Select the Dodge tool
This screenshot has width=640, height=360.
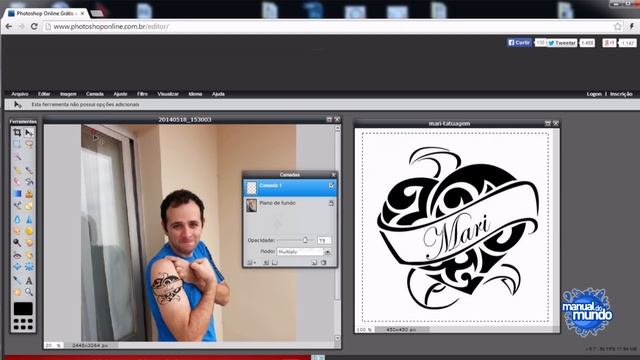[x=17, y=242]
